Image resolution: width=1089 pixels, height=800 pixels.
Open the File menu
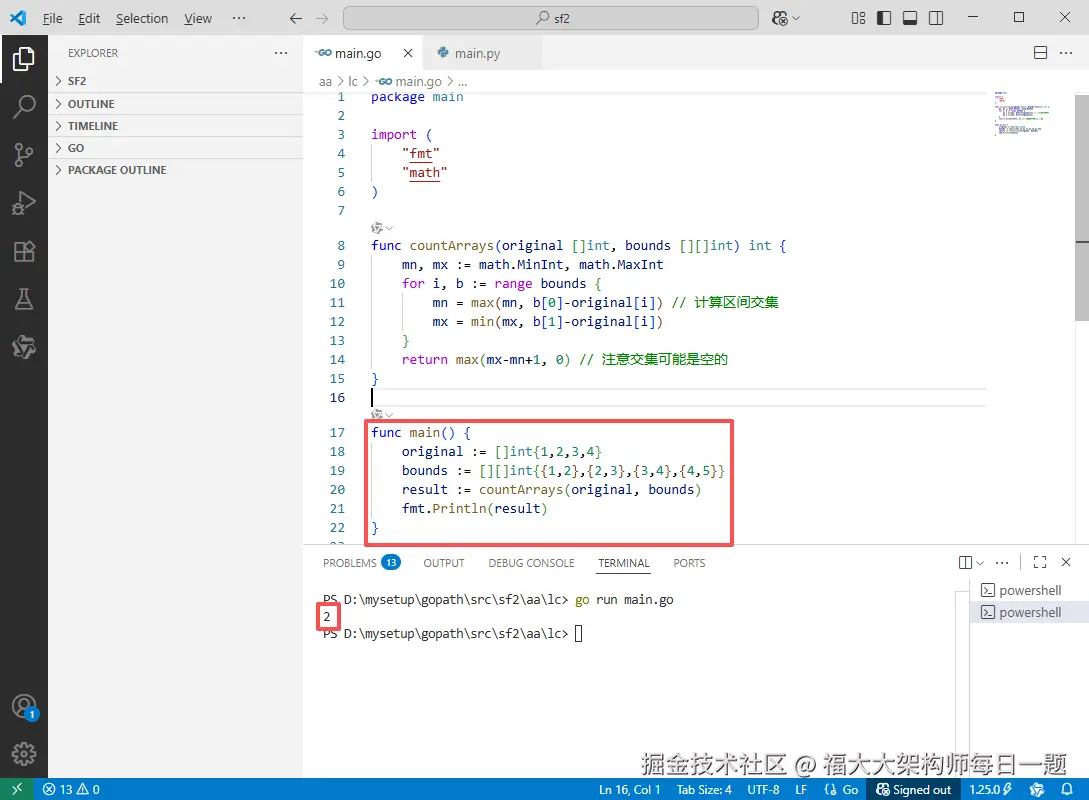coord(52,19)
